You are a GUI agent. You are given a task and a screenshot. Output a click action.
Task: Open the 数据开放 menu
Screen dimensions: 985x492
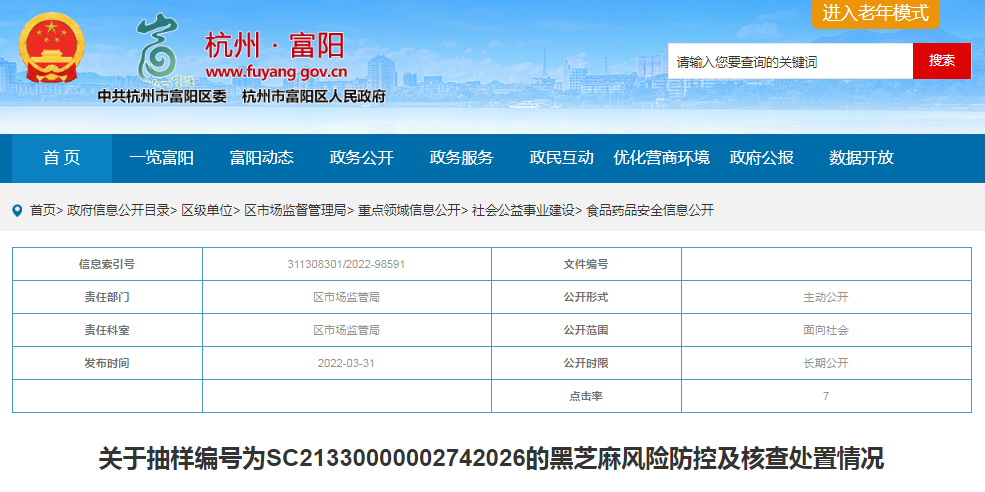[861, 158]
